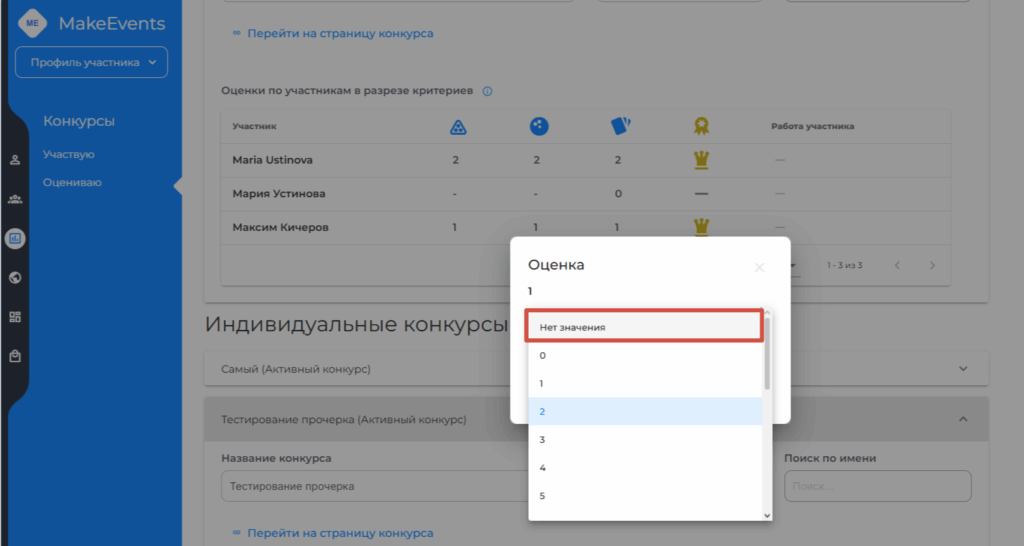1024x546 pixels.
Task: Click the score dropdown scrollbar
Action: [x=767, y=353]
